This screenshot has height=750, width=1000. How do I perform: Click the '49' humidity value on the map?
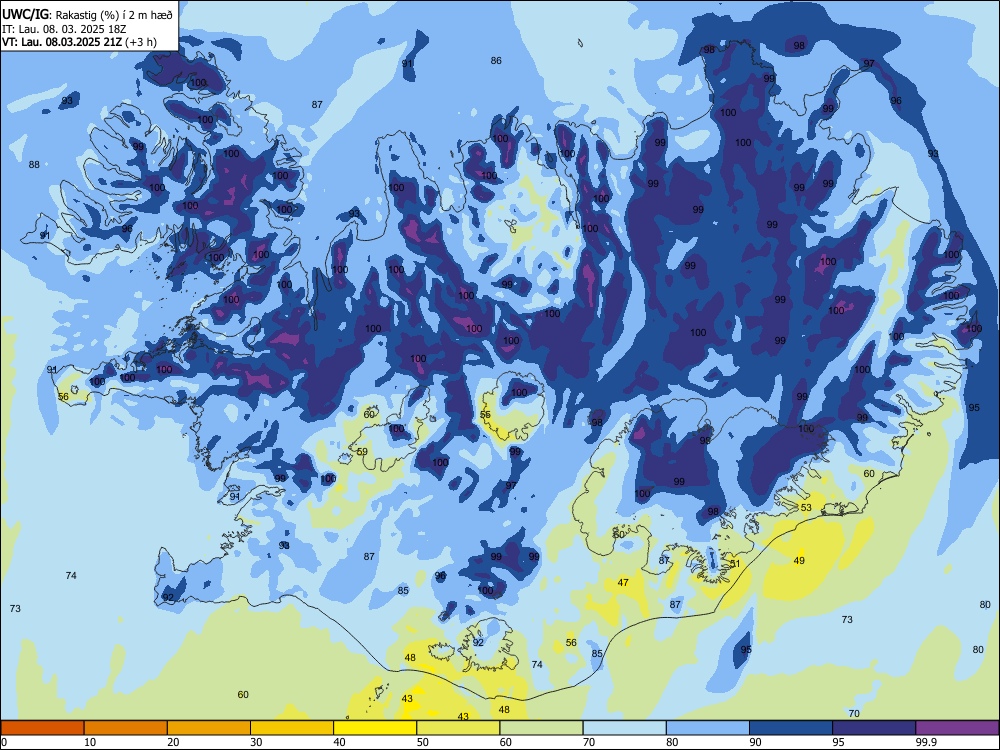pyautogui.click(x=799, y=561)
